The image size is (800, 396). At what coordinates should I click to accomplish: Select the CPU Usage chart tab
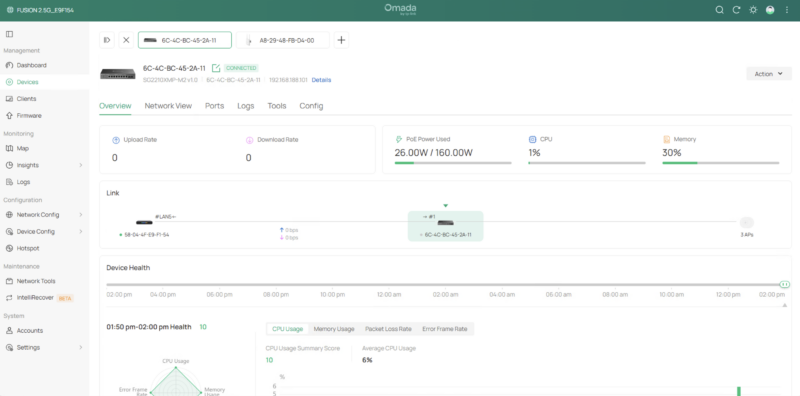(287, 329)
